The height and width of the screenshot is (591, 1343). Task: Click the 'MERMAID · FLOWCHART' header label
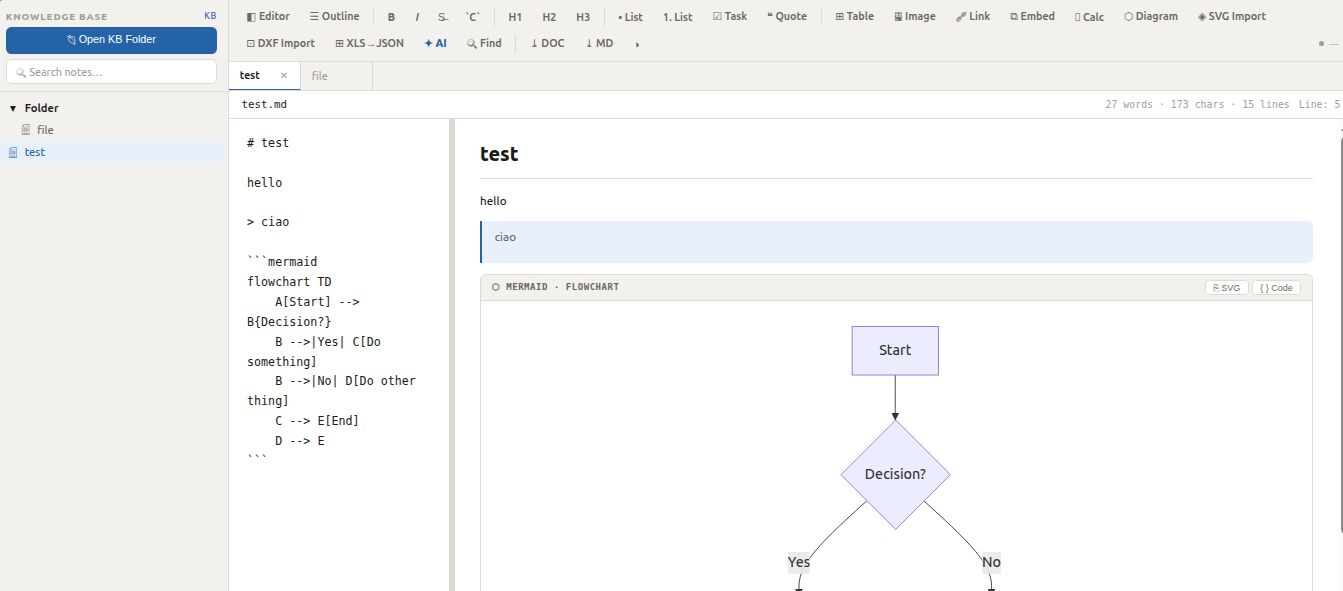click(562, 287)
